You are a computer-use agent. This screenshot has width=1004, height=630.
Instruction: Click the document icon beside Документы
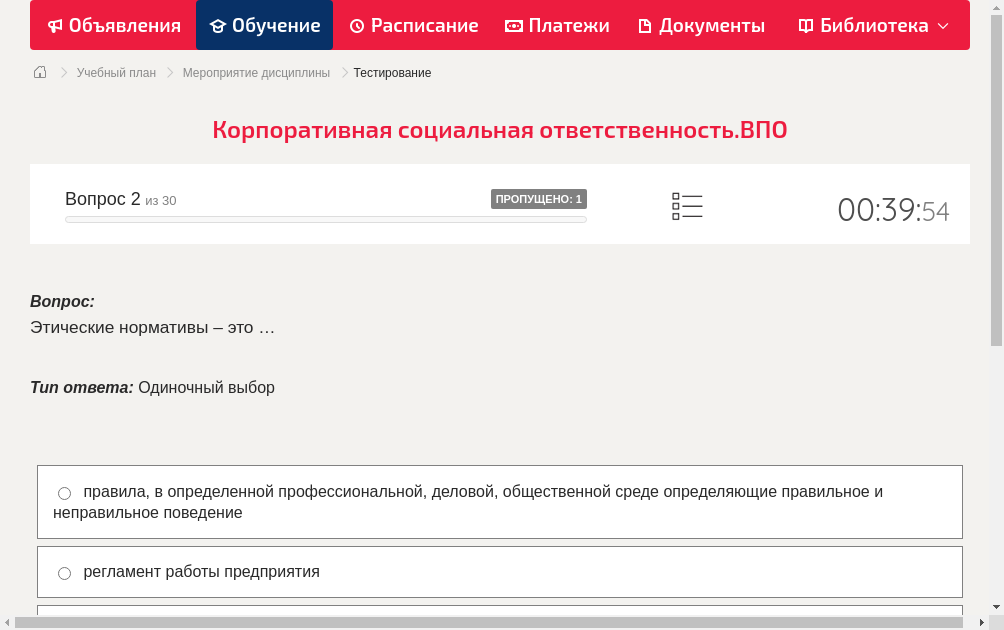click(x=646, y=25)
